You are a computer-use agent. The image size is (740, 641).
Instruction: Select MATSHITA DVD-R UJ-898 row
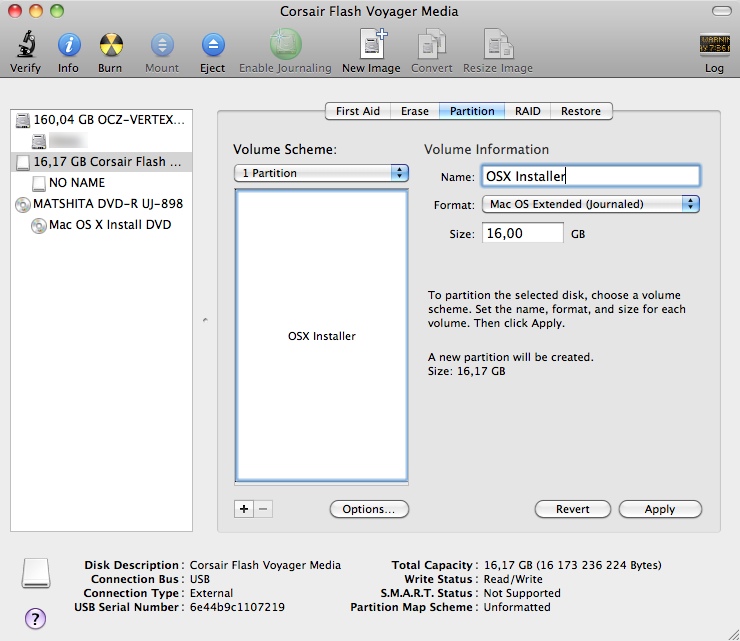tap(101, 204)
